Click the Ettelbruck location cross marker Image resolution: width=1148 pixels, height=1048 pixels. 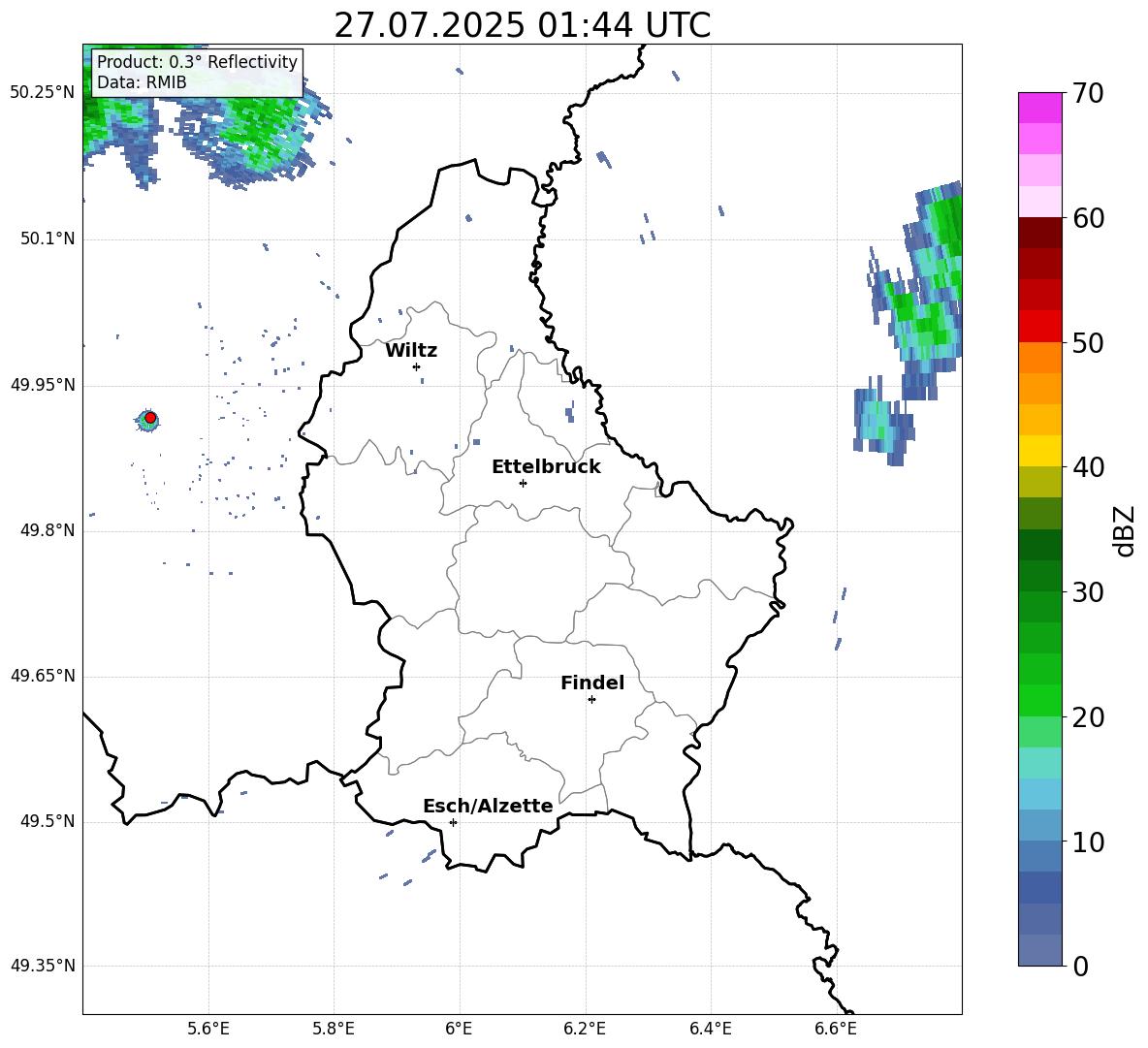click(523, 483)
